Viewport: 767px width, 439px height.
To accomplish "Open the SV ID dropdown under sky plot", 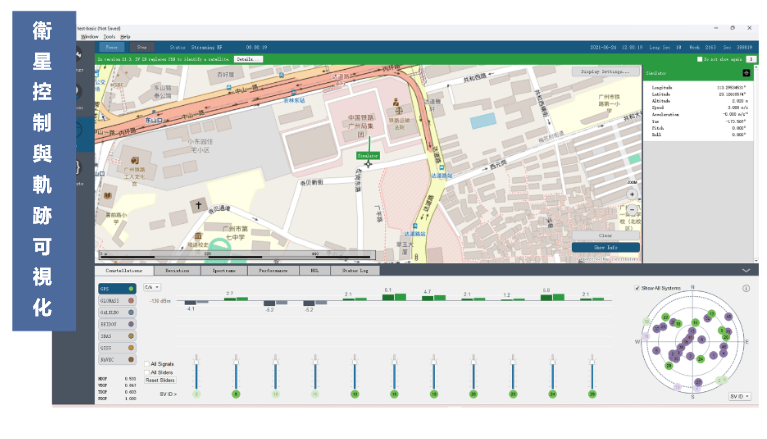I will (x=738, y=397).
